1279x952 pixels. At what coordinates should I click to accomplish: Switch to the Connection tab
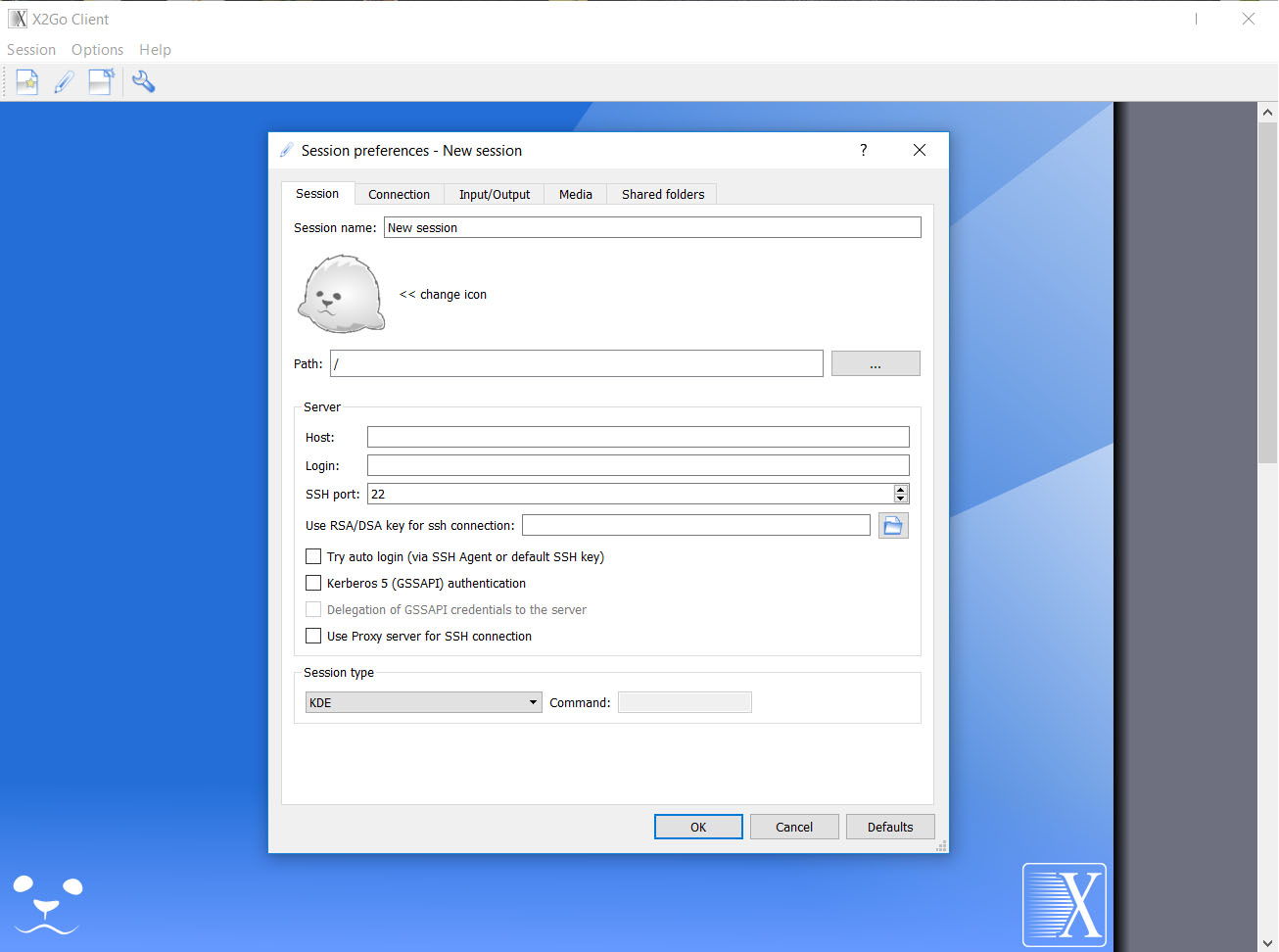point(399,194)
